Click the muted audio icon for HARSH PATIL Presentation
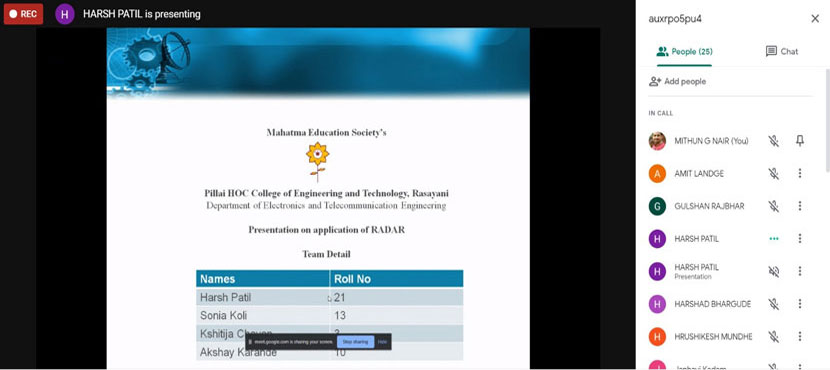 tap(773, 272)
